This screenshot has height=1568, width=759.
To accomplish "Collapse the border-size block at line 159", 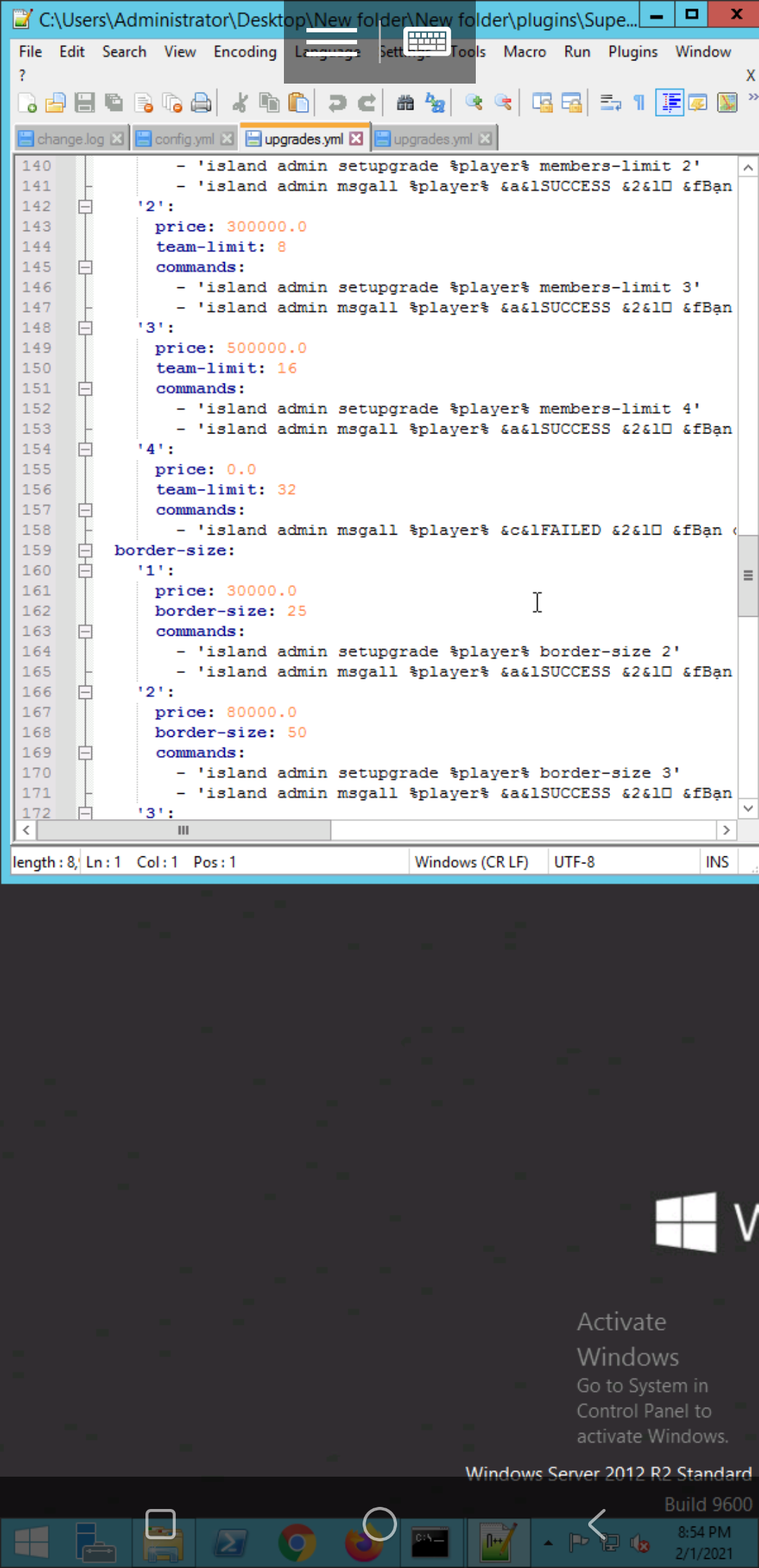I will coord(85,551).
